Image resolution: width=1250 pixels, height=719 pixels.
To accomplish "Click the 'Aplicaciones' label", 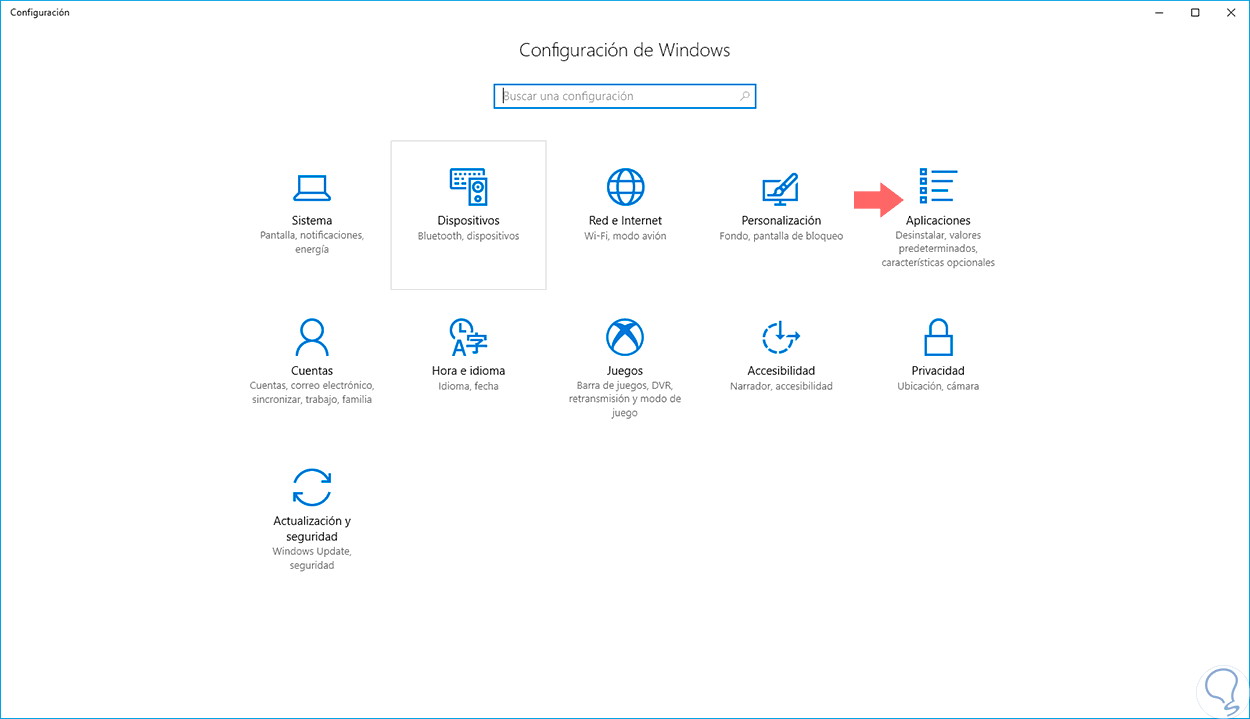I will (938, 221).
